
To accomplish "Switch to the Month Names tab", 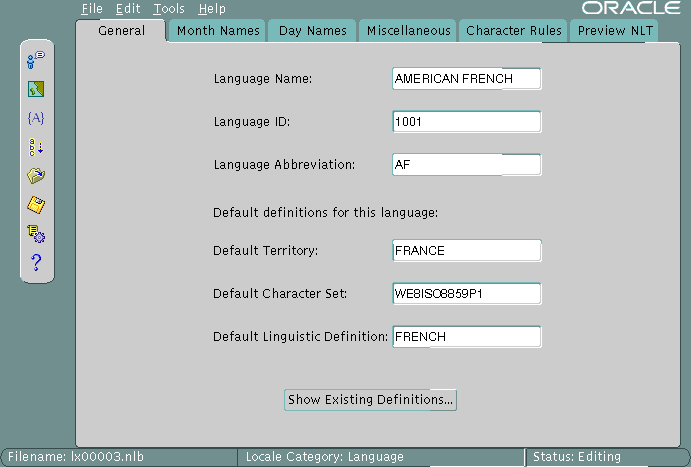I will tap(218, 31).
